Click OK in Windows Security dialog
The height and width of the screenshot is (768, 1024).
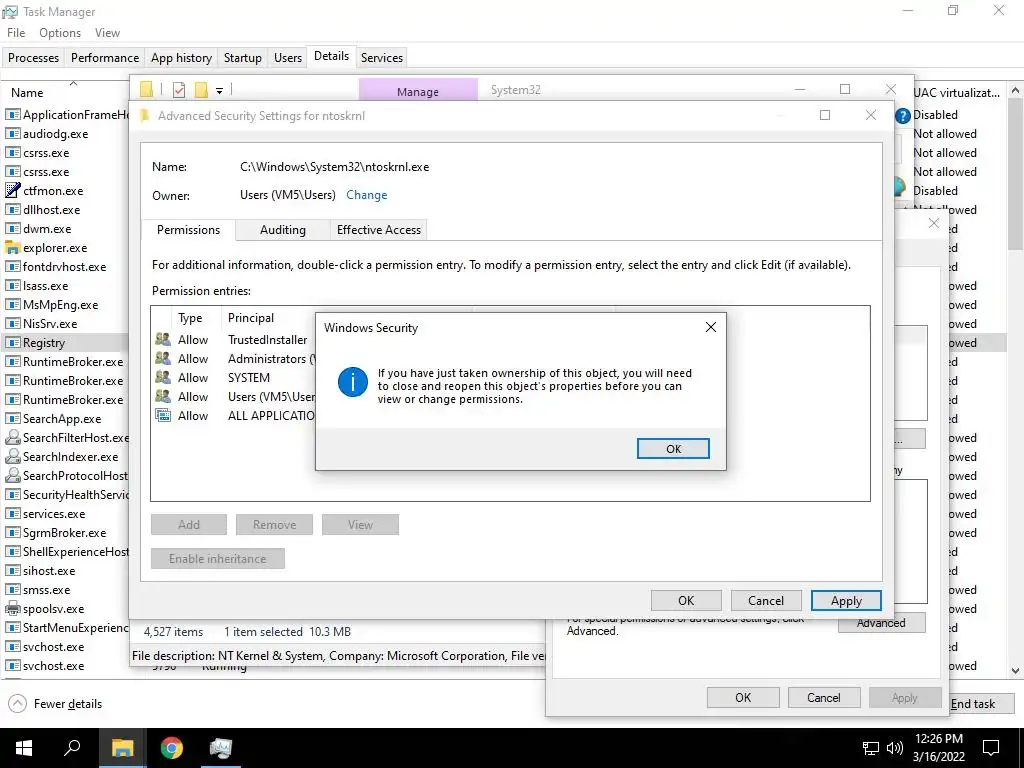[x=673, y=449]
